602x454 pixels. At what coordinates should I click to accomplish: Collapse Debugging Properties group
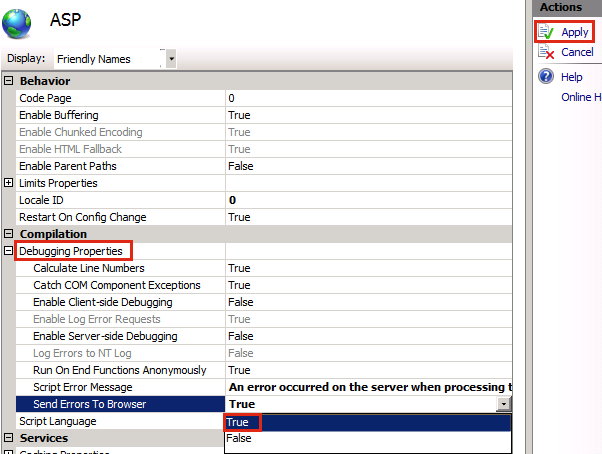coord(8,251)
